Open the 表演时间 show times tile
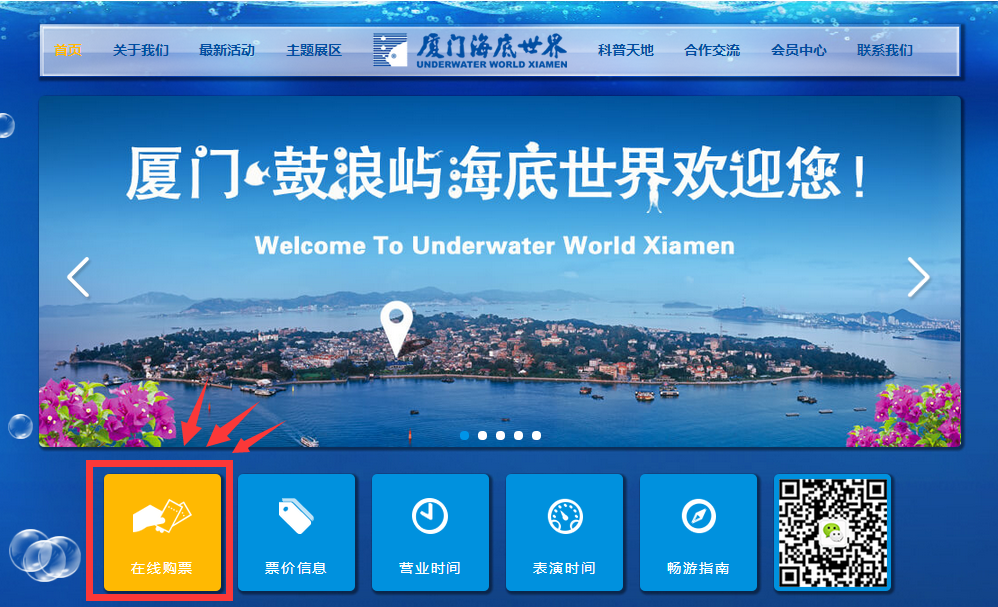Image resolution: width=998 pixels, height=607 pixels. coord(565,533)
